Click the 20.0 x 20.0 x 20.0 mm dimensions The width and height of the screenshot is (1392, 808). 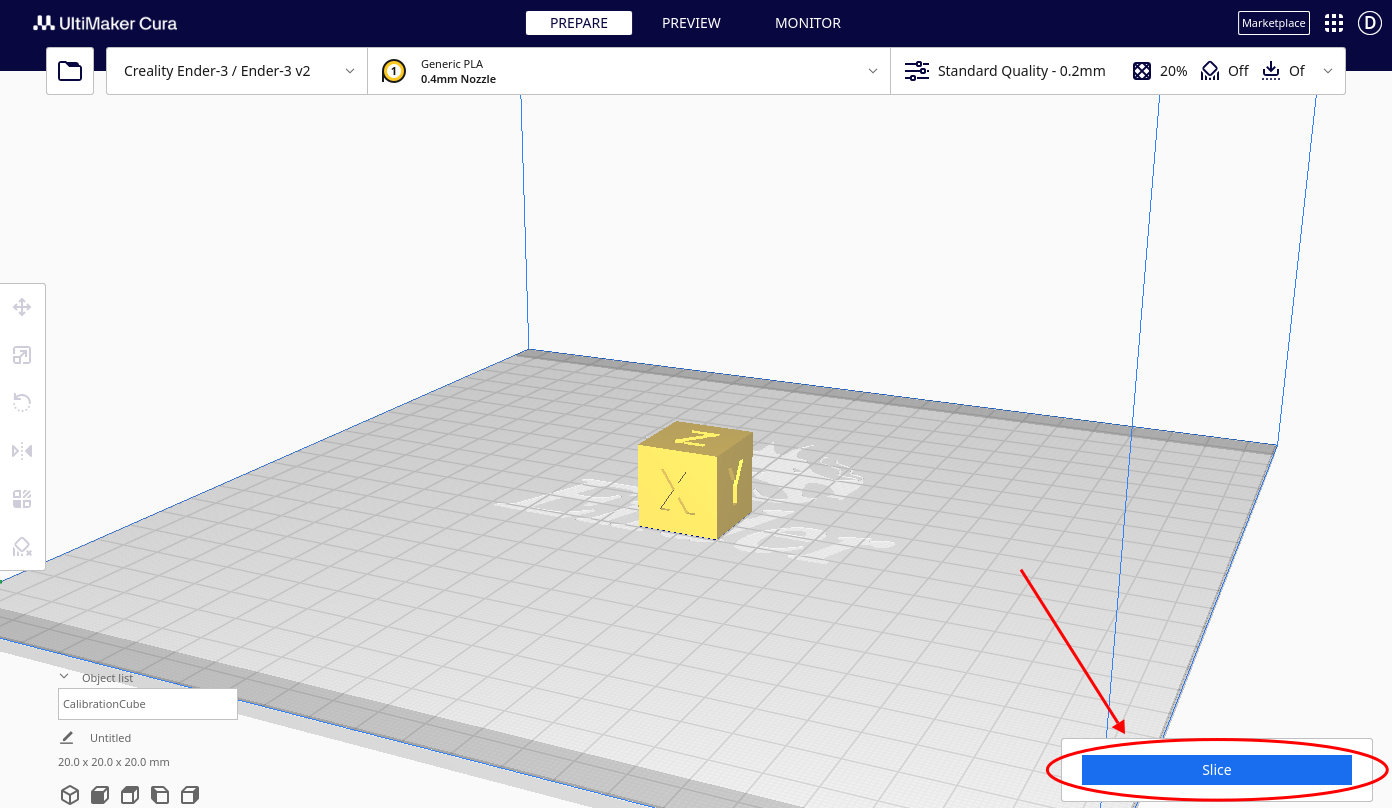coord(114,762)
